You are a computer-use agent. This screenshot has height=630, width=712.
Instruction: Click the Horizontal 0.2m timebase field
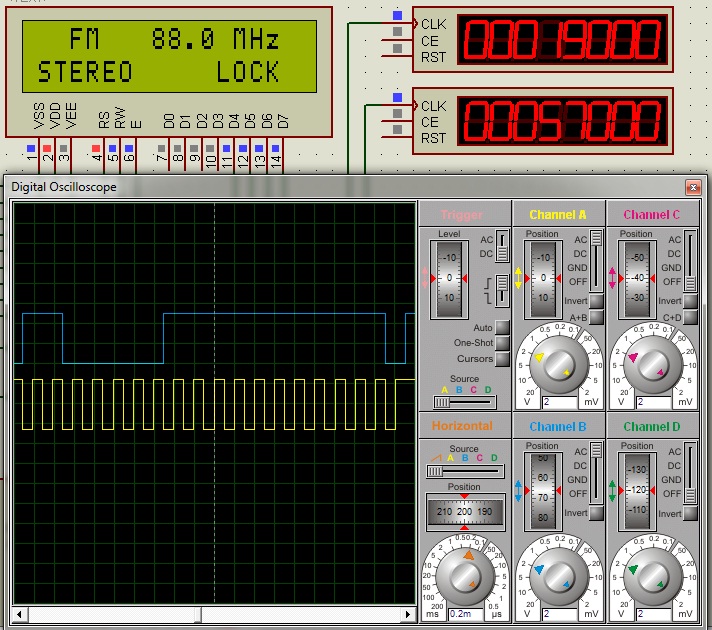coord(466,614)
